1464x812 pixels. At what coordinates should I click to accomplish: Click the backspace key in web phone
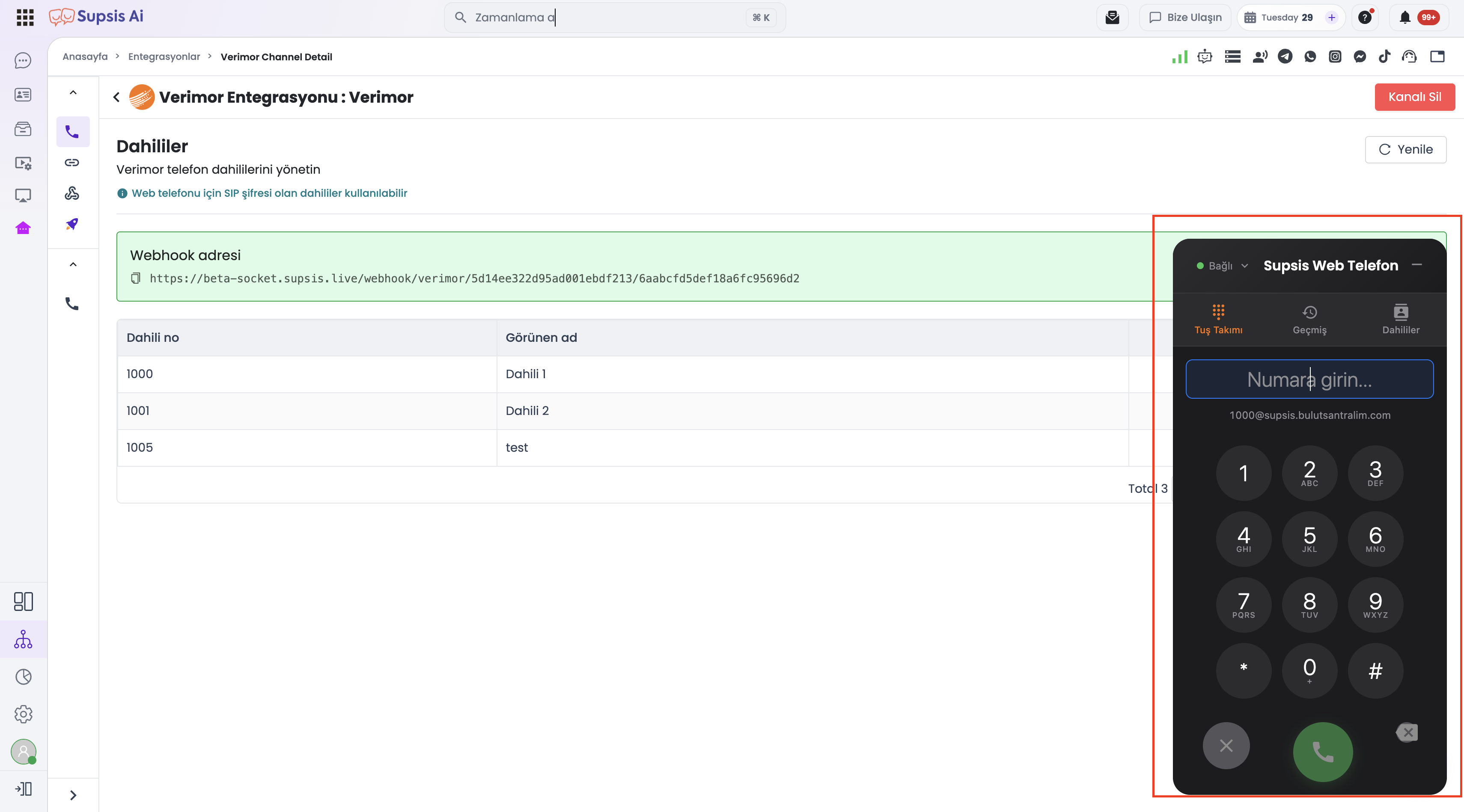(1407, 732)
